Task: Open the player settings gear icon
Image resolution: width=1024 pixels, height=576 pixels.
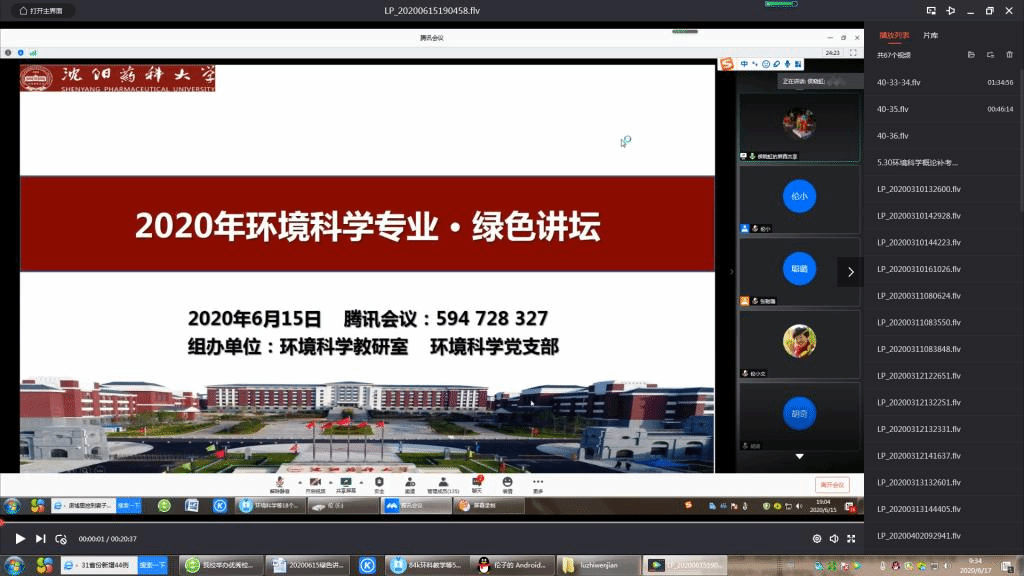Action: pos(817,538)
